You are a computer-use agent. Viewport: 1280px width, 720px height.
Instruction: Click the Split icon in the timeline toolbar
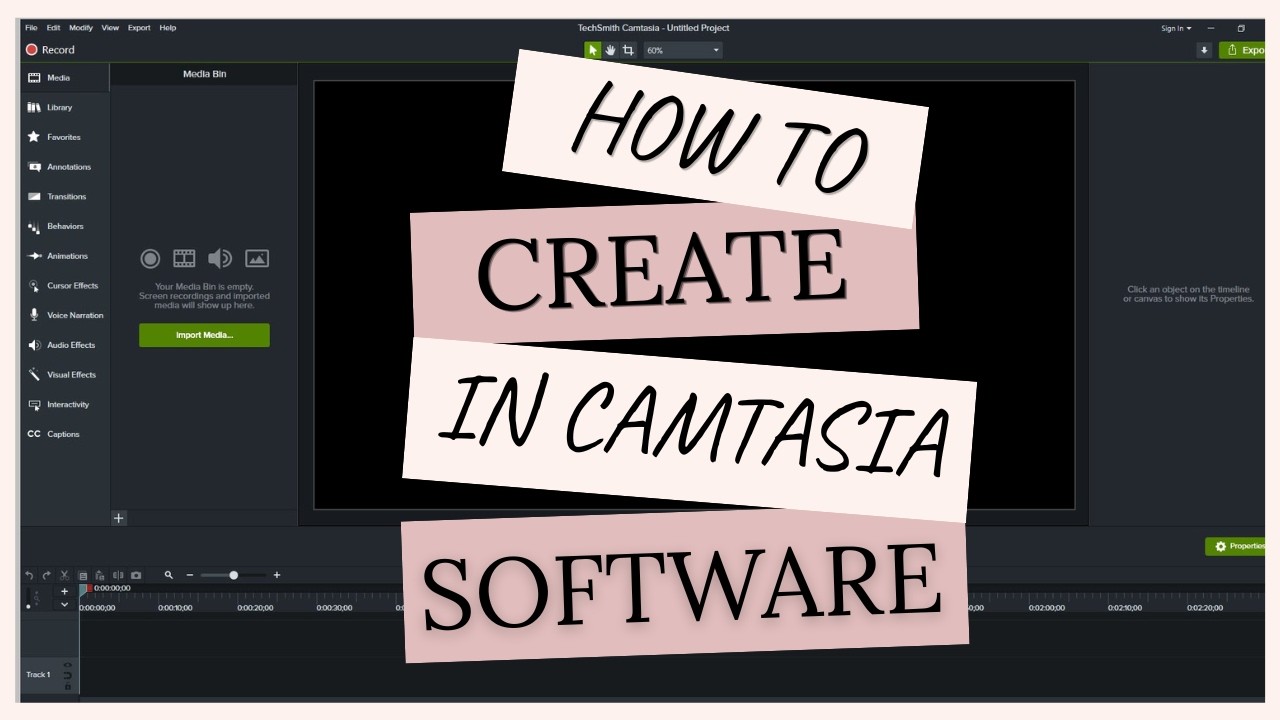click(118, 575)
